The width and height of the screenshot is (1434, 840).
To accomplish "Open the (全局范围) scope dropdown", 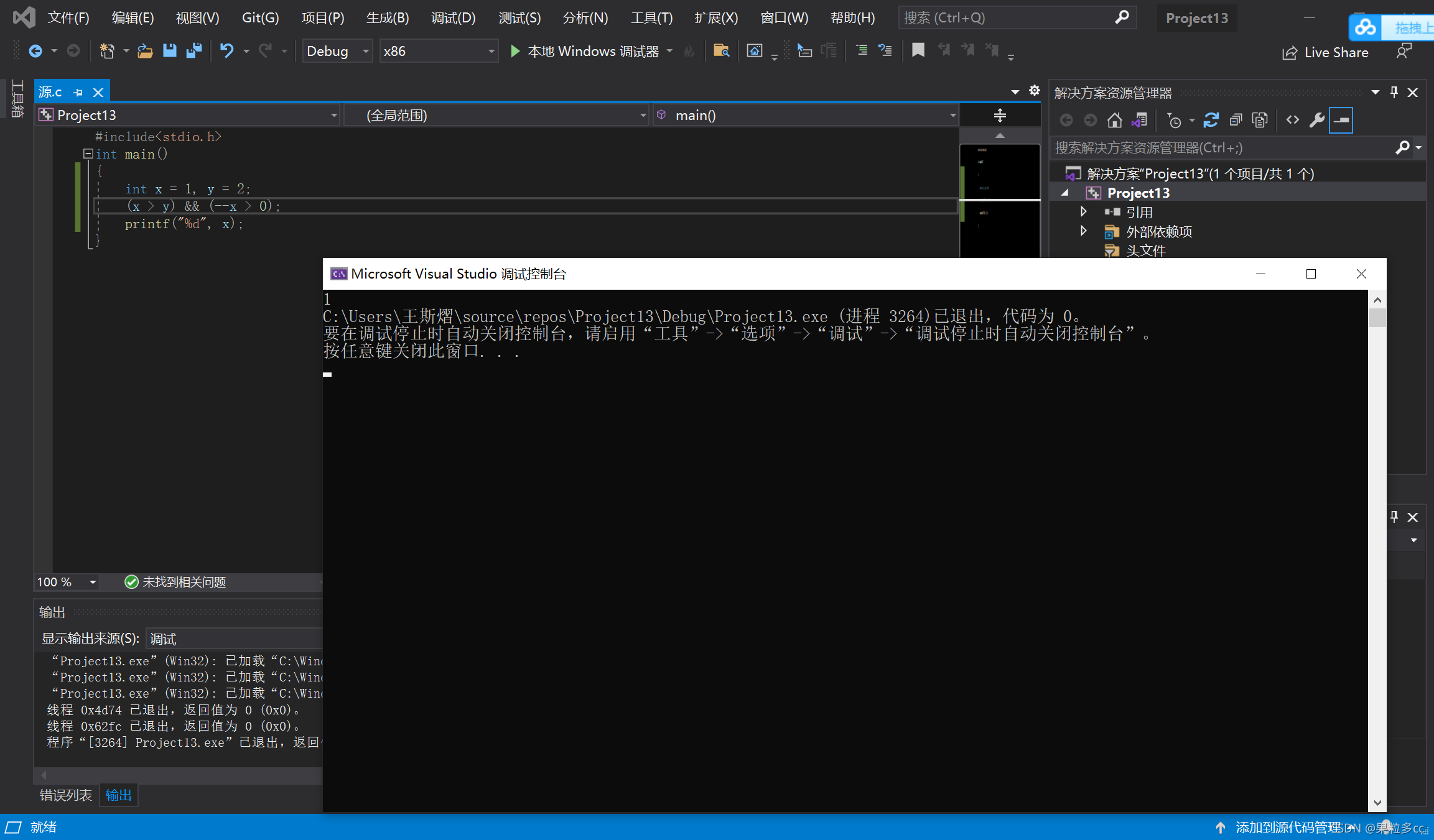I will [x=496, y=115].
